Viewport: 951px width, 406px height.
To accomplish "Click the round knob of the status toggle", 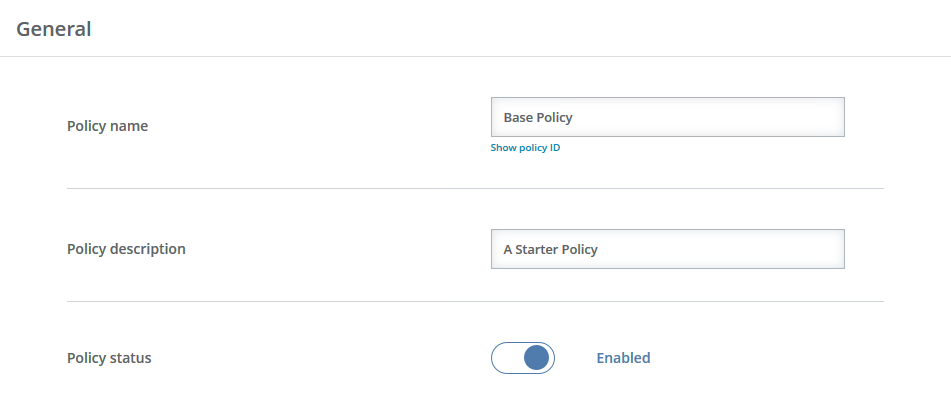I will coord(536,357).
